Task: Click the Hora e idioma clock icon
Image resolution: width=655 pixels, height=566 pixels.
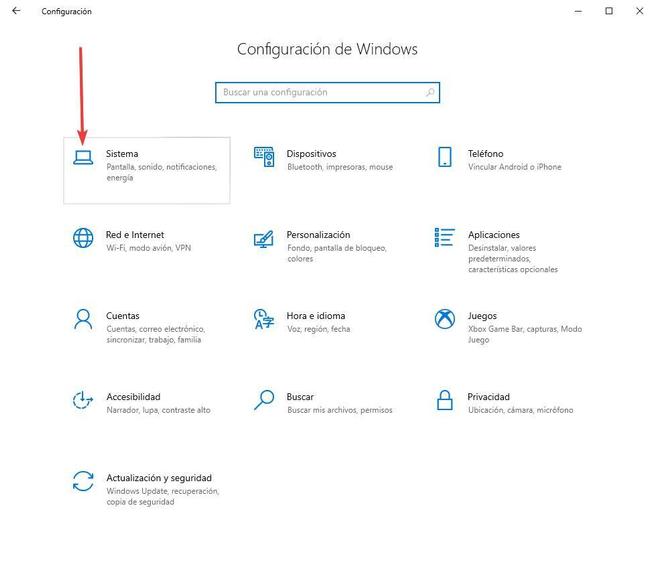Action: coord(264,319)
